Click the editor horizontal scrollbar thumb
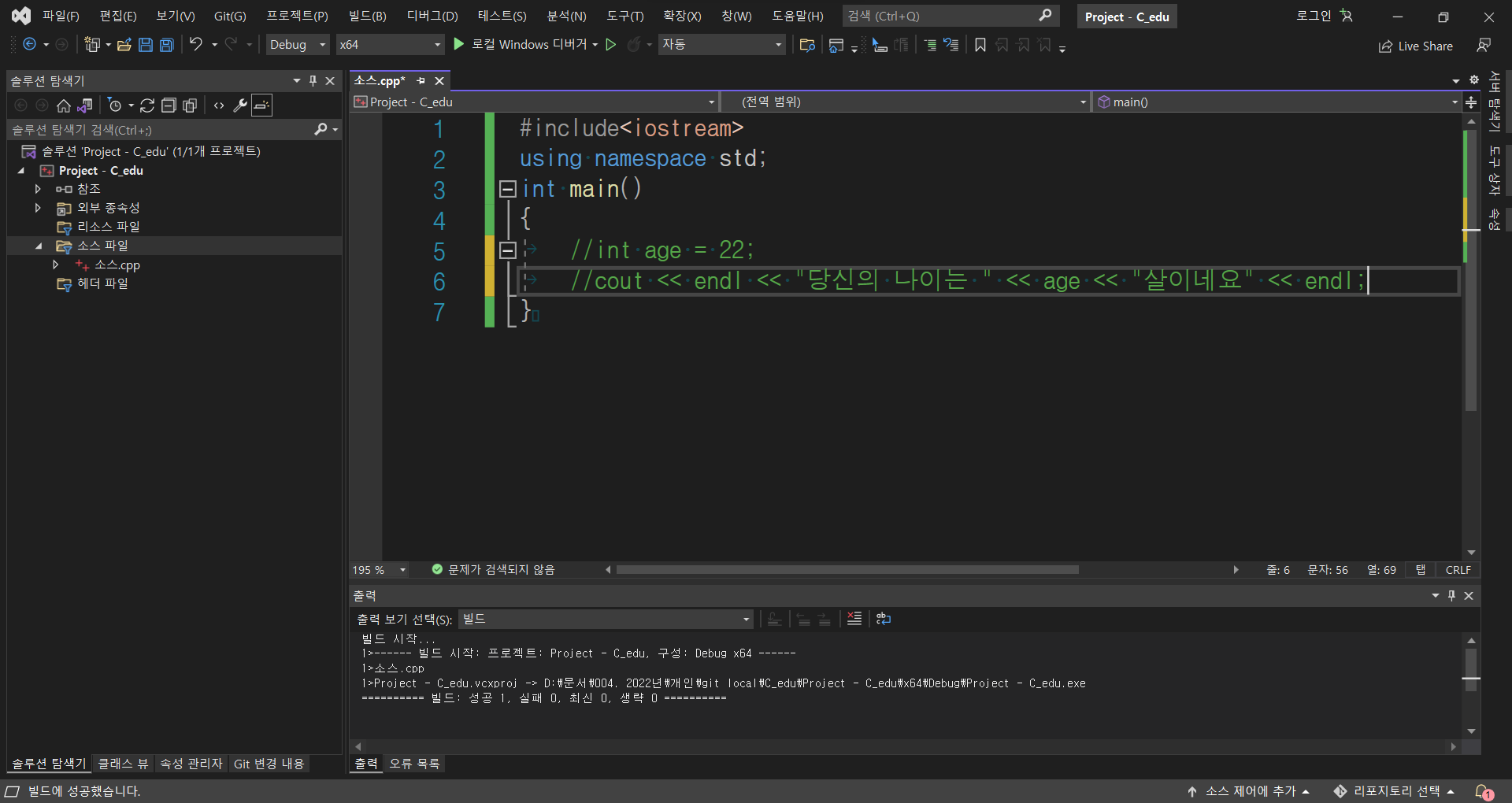The width and height of the screenshot is (1512, 803). point(847,570)
